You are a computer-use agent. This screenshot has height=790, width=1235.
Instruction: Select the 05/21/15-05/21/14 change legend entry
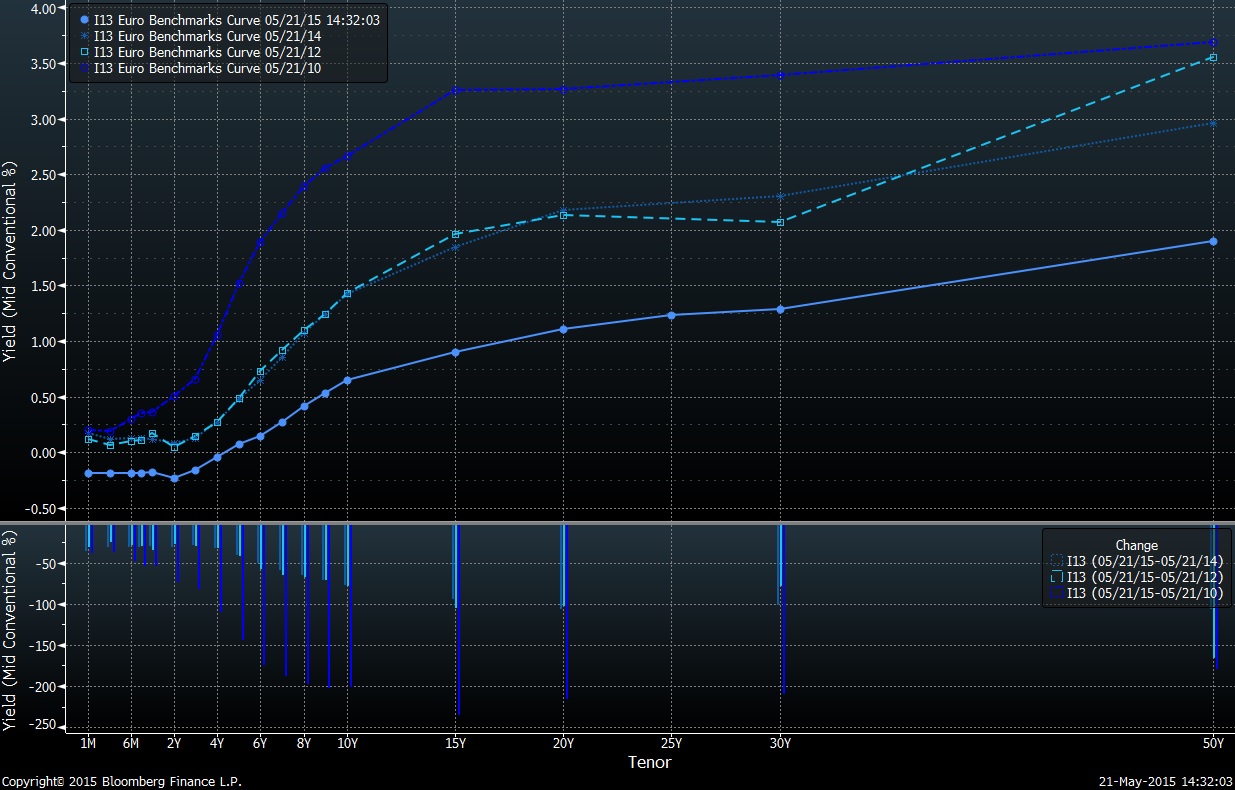1135,561
